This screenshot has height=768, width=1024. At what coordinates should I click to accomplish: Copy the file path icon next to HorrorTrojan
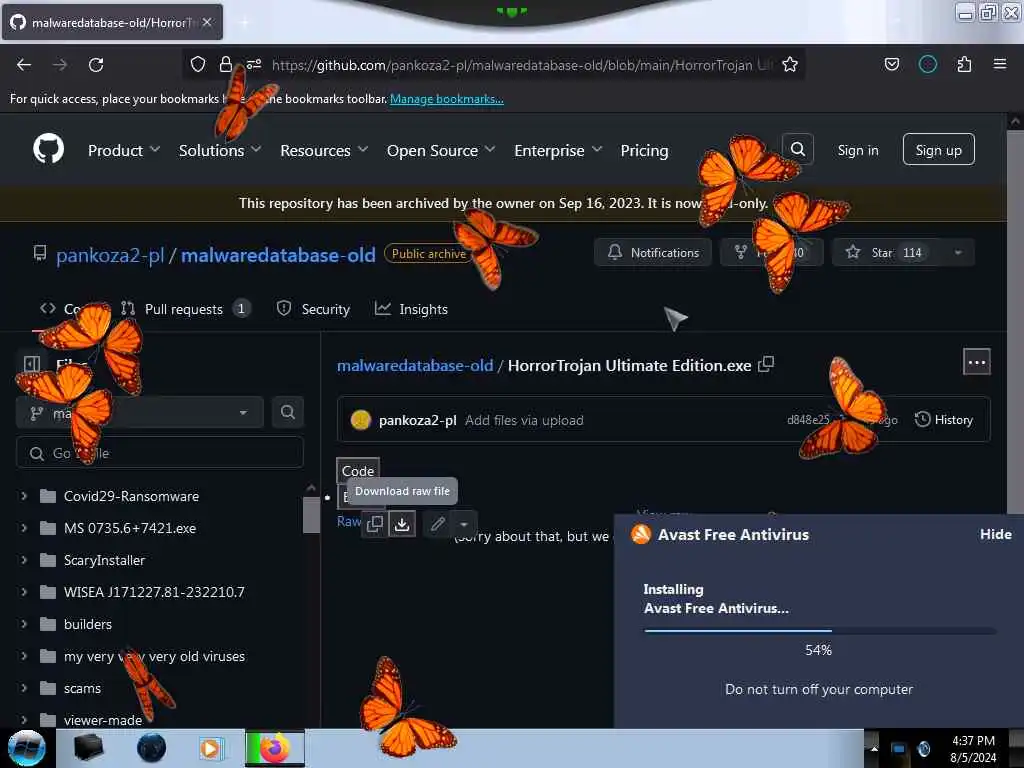765,364
